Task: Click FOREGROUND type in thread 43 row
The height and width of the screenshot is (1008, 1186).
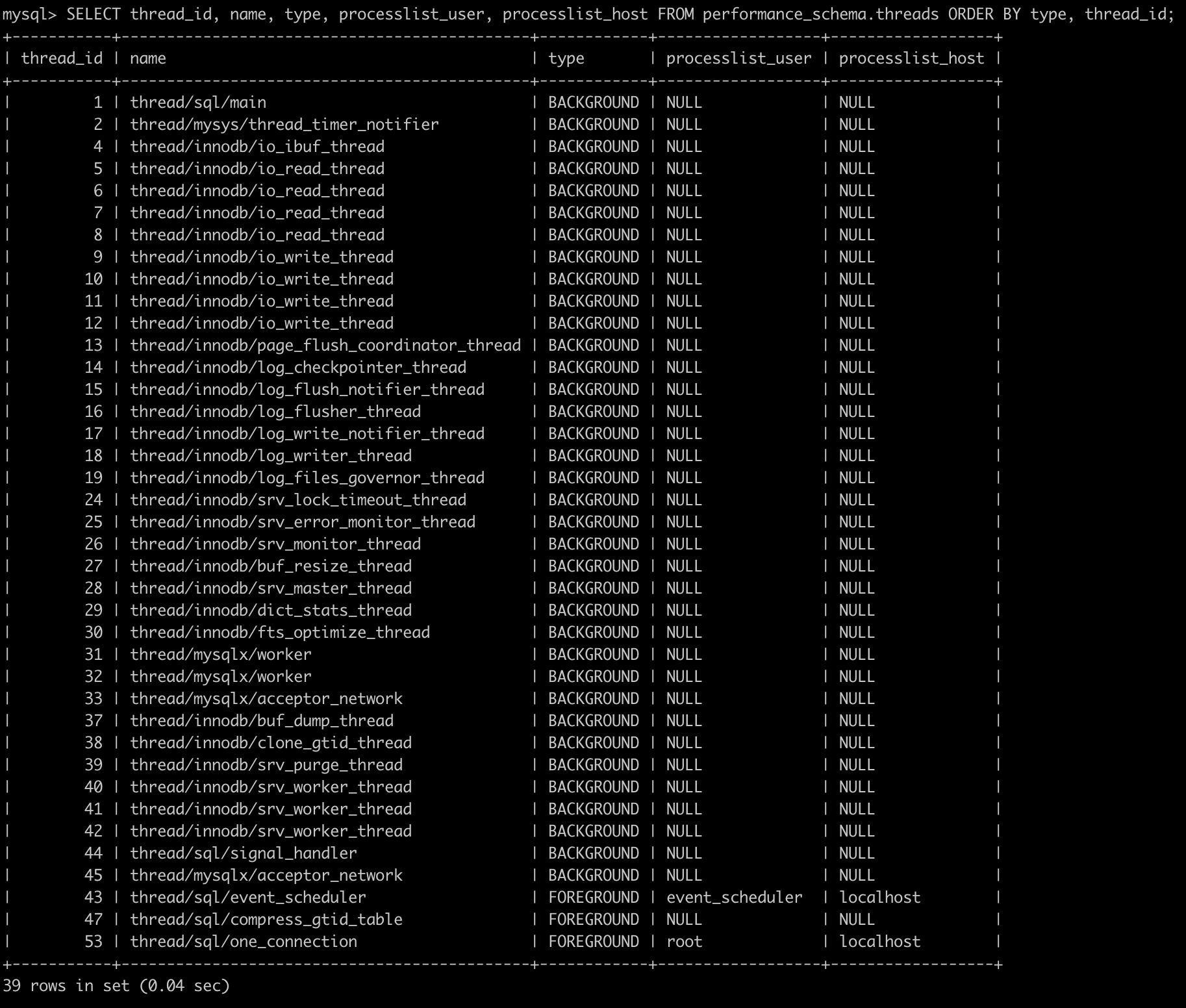Action: point(594,898)
